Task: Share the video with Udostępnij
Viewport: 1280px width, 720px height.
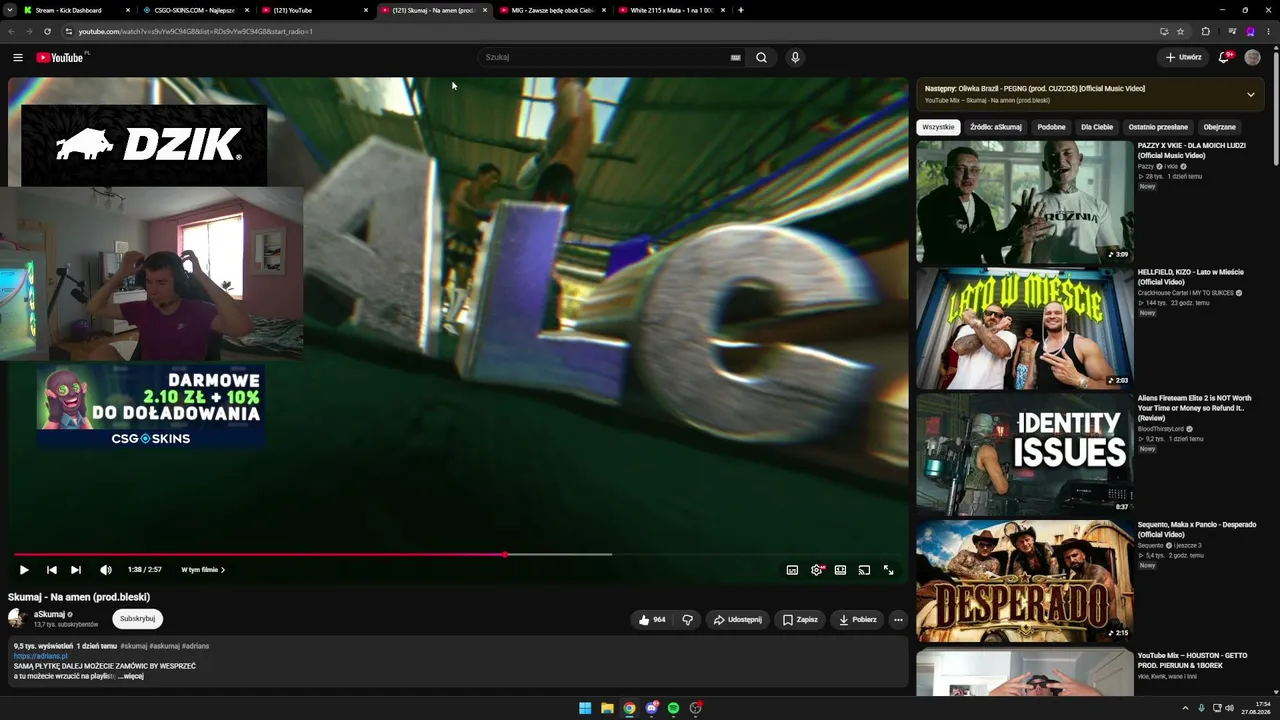Action: point(737,620)
